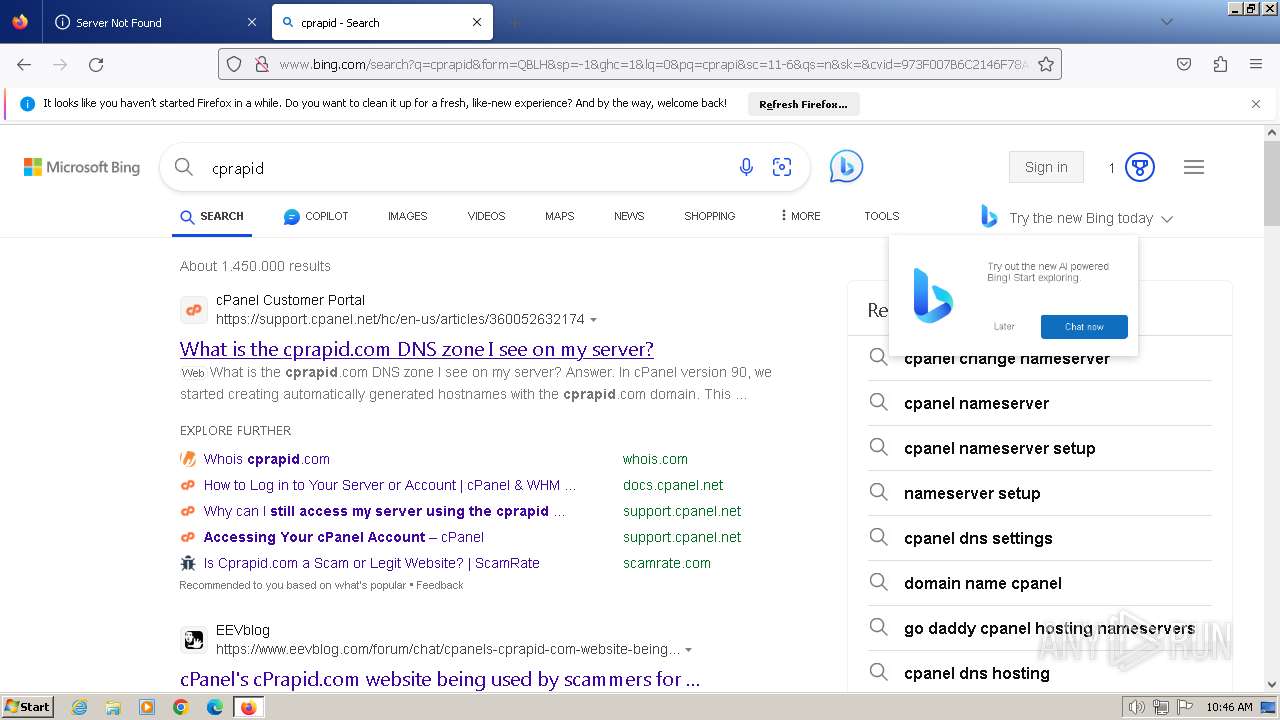Viewport: 1280px width, 720px height.
Task: Dismiss the Firefox refresh notification bar
Action: coord(1256,103)
